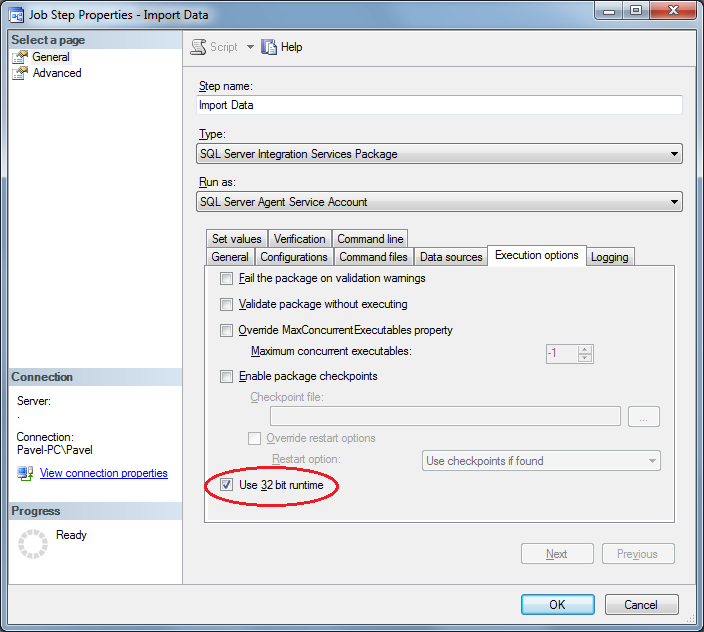Switch to the Logging tab
This screenshot has width=704, height=632.
tap(609, 257)
